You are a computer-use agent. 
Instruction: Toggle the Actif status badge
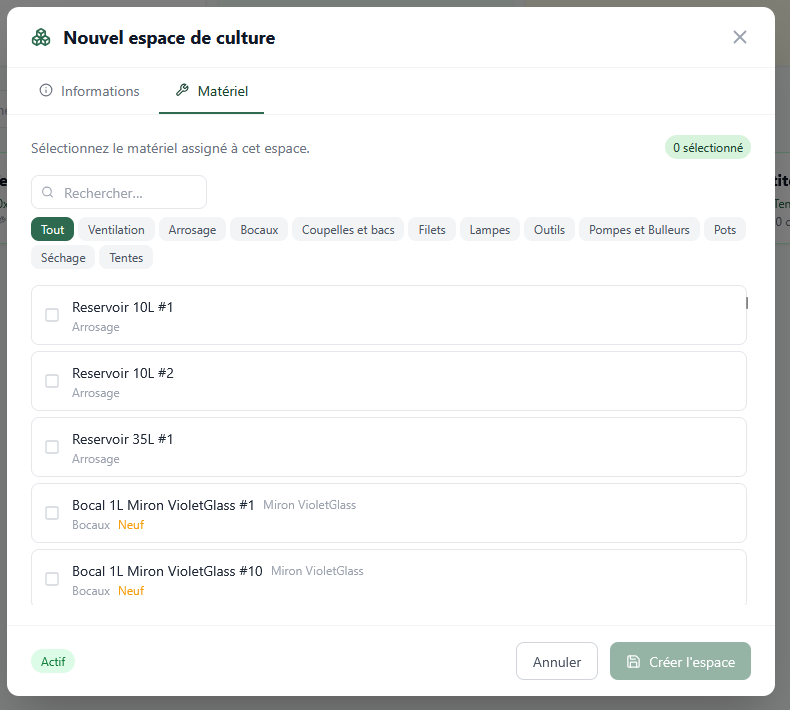pyautogui.click(x=53, y=661)
